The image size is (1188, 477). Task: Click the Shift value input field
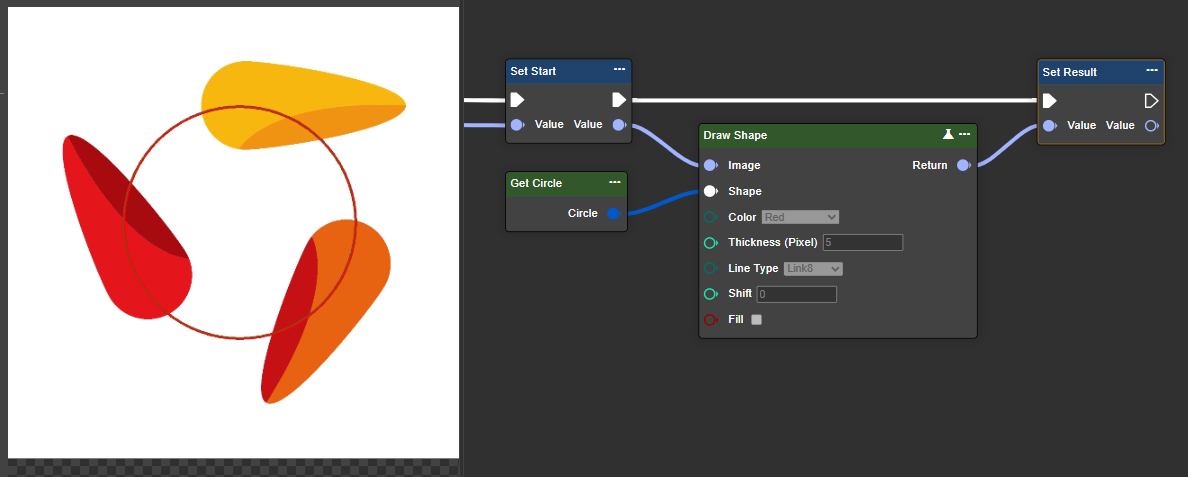pos(796,294)
